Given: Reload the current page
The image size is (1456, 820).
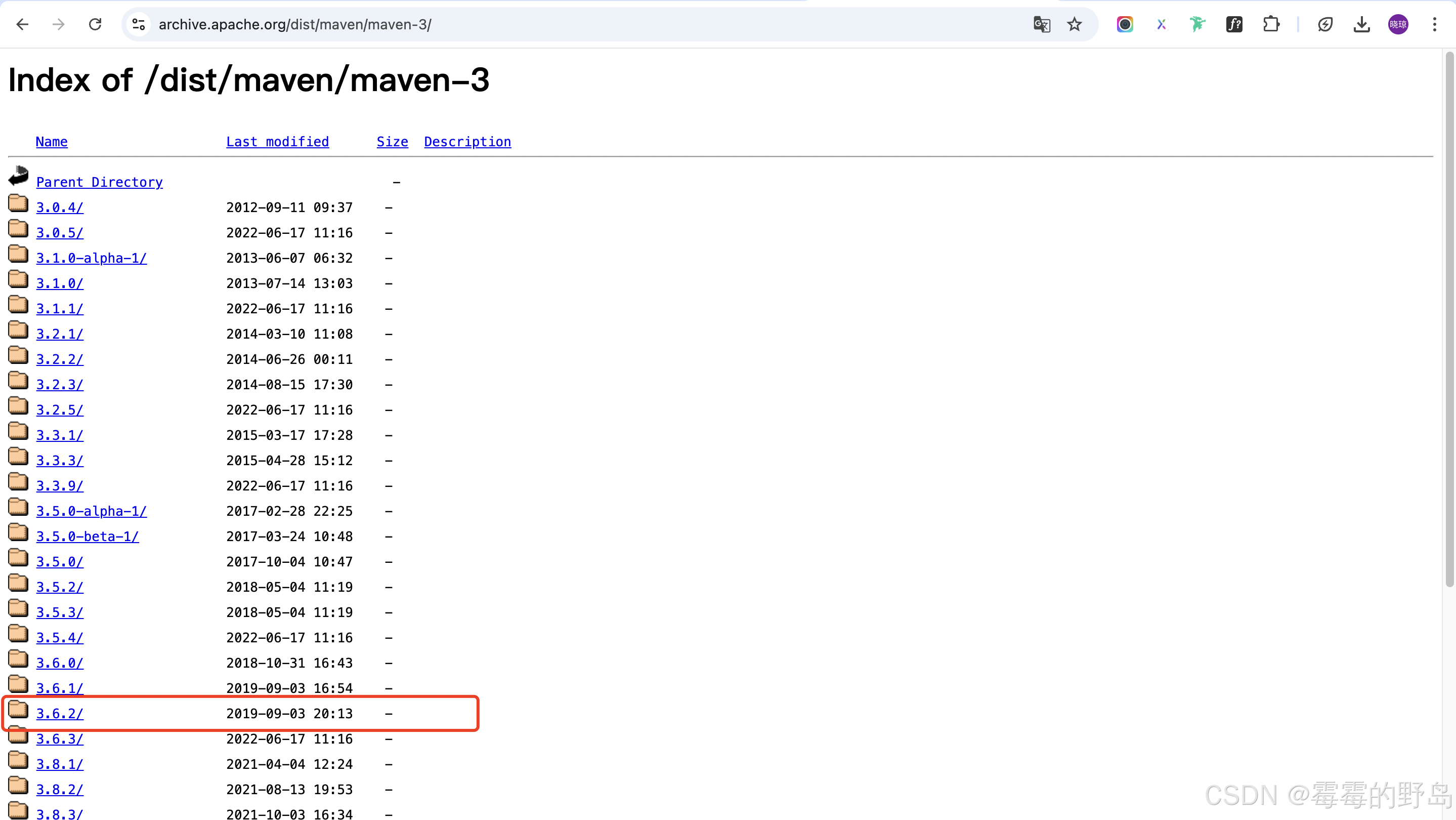Looking at the screenshot, I should coord(95,24).
